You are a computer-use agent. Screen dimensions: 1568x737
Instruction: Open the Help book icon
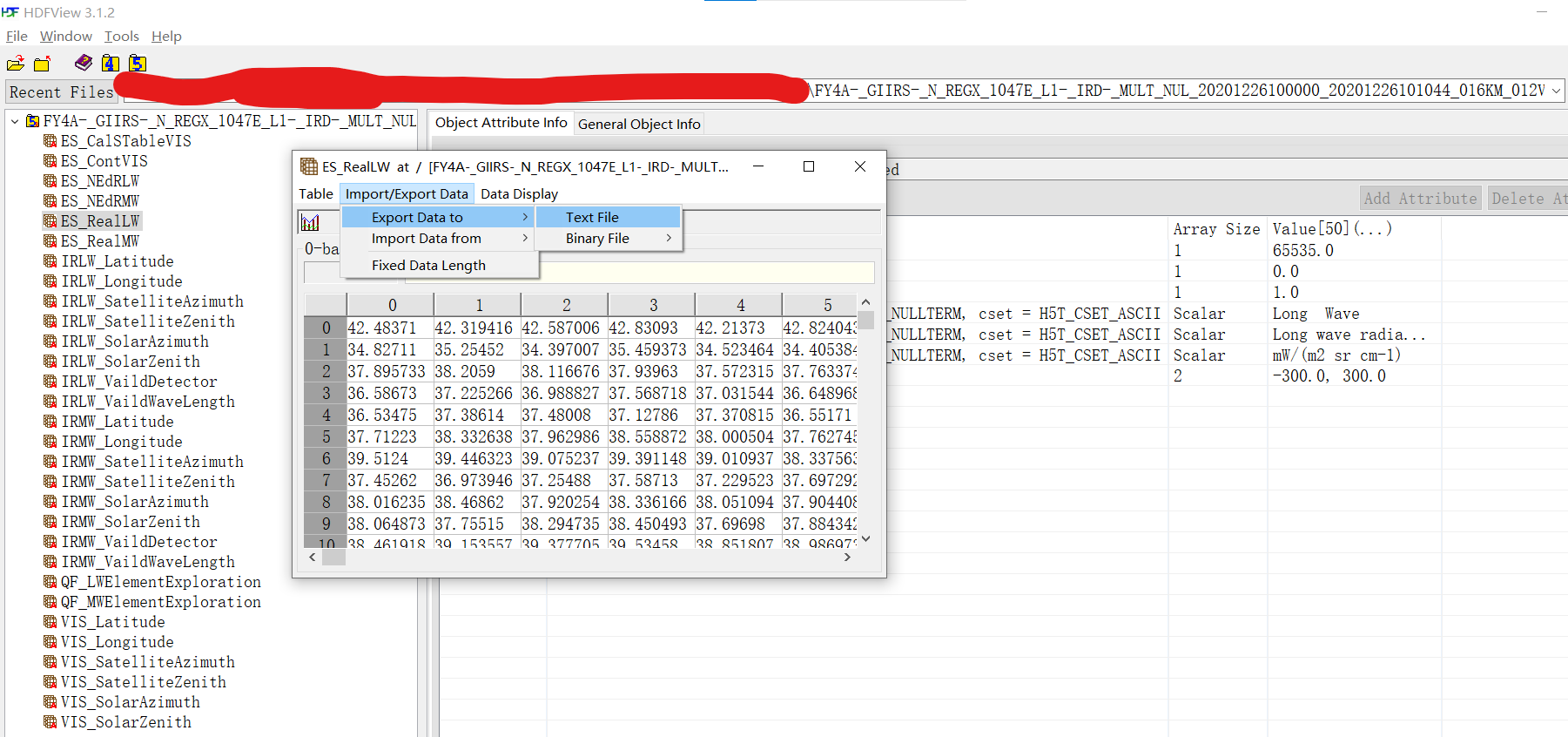[84, 63]
